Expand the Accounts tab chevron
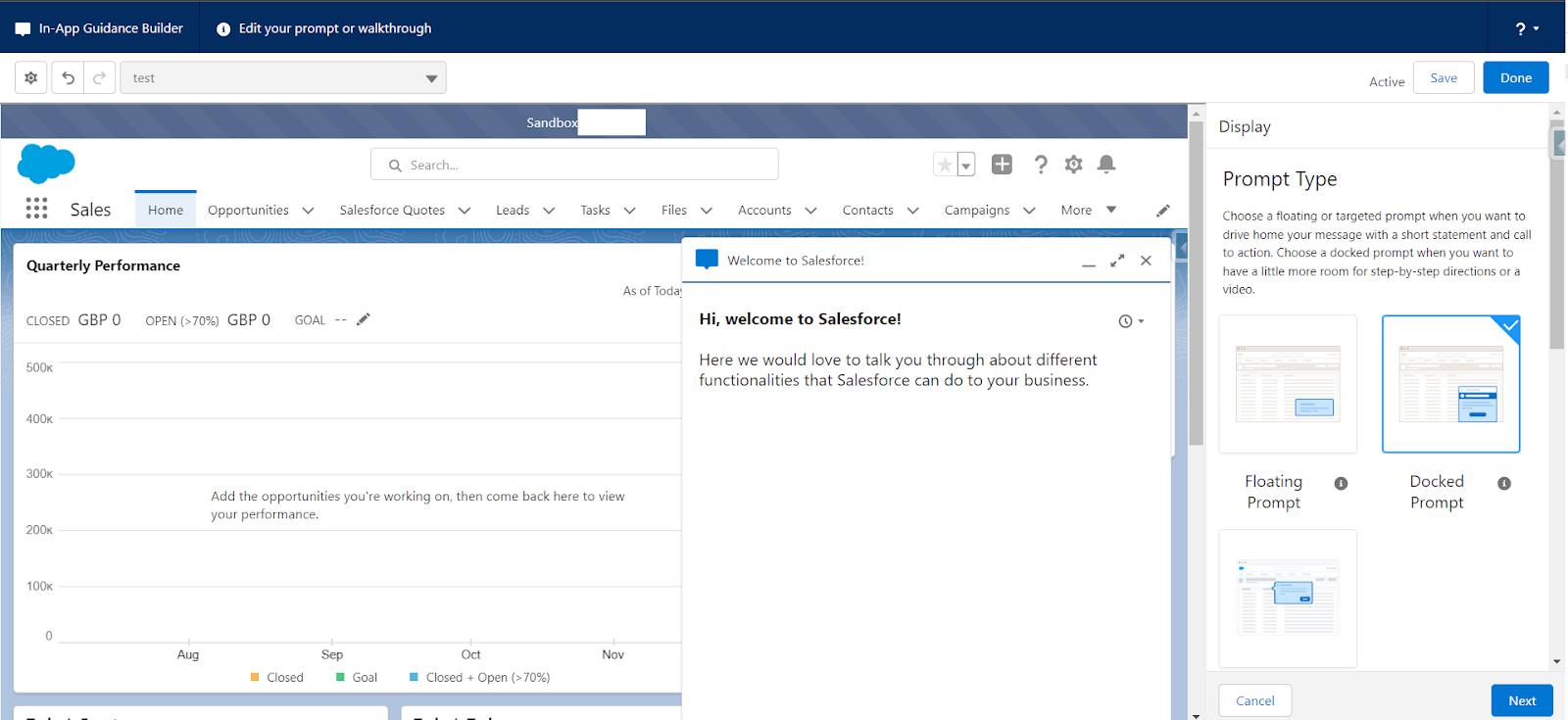1568x720 pixels. (x=810, y=211)
